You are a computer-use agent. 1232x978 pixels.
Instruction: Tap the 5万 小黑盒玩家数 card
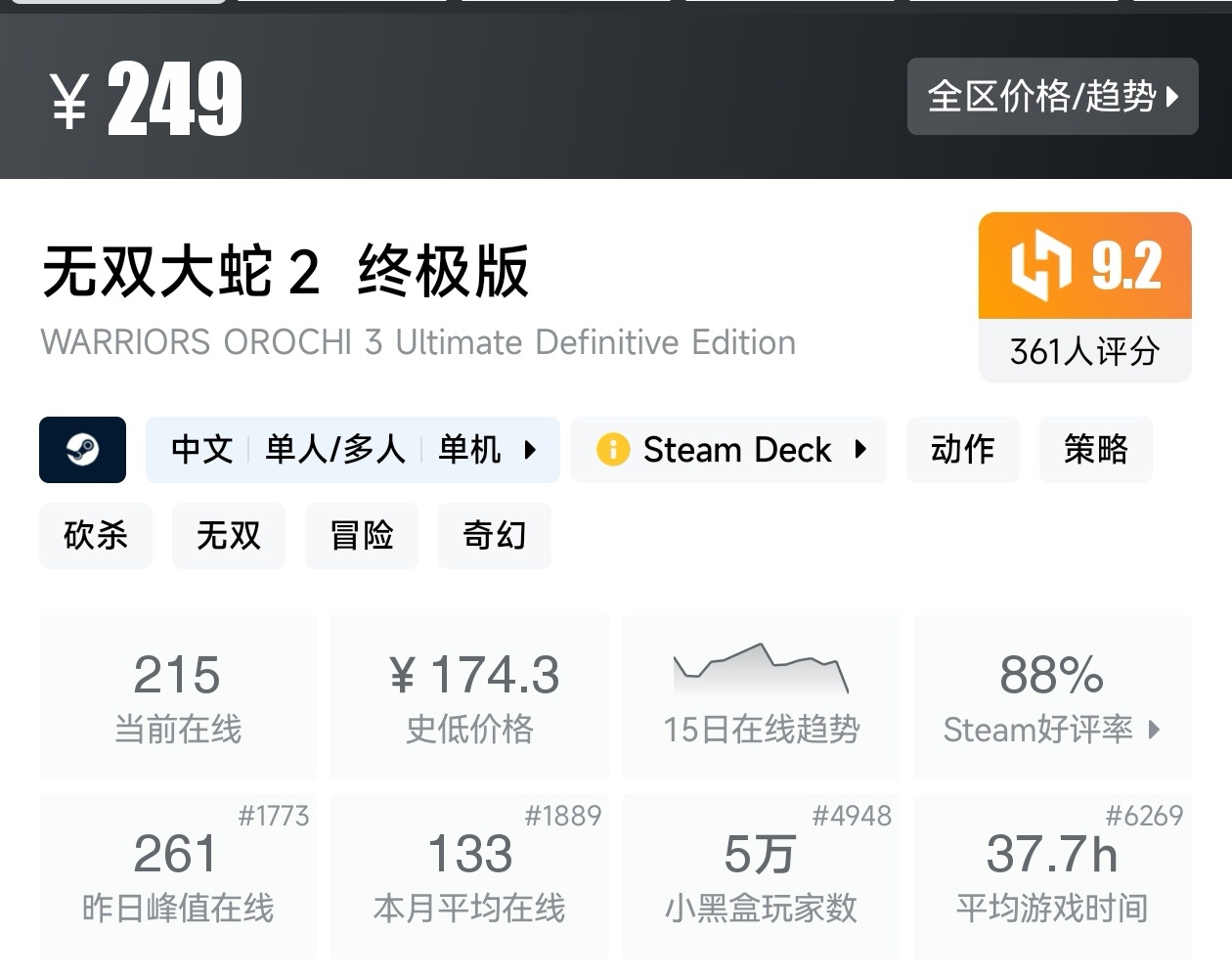click(762, 876)
